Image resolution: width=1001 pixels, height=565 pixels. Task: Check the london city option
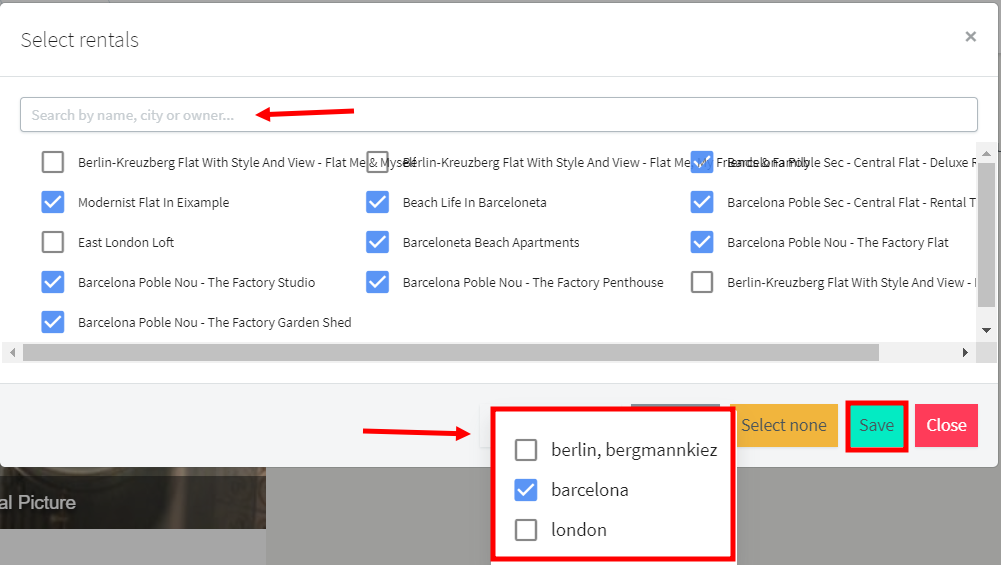(526, 530)
